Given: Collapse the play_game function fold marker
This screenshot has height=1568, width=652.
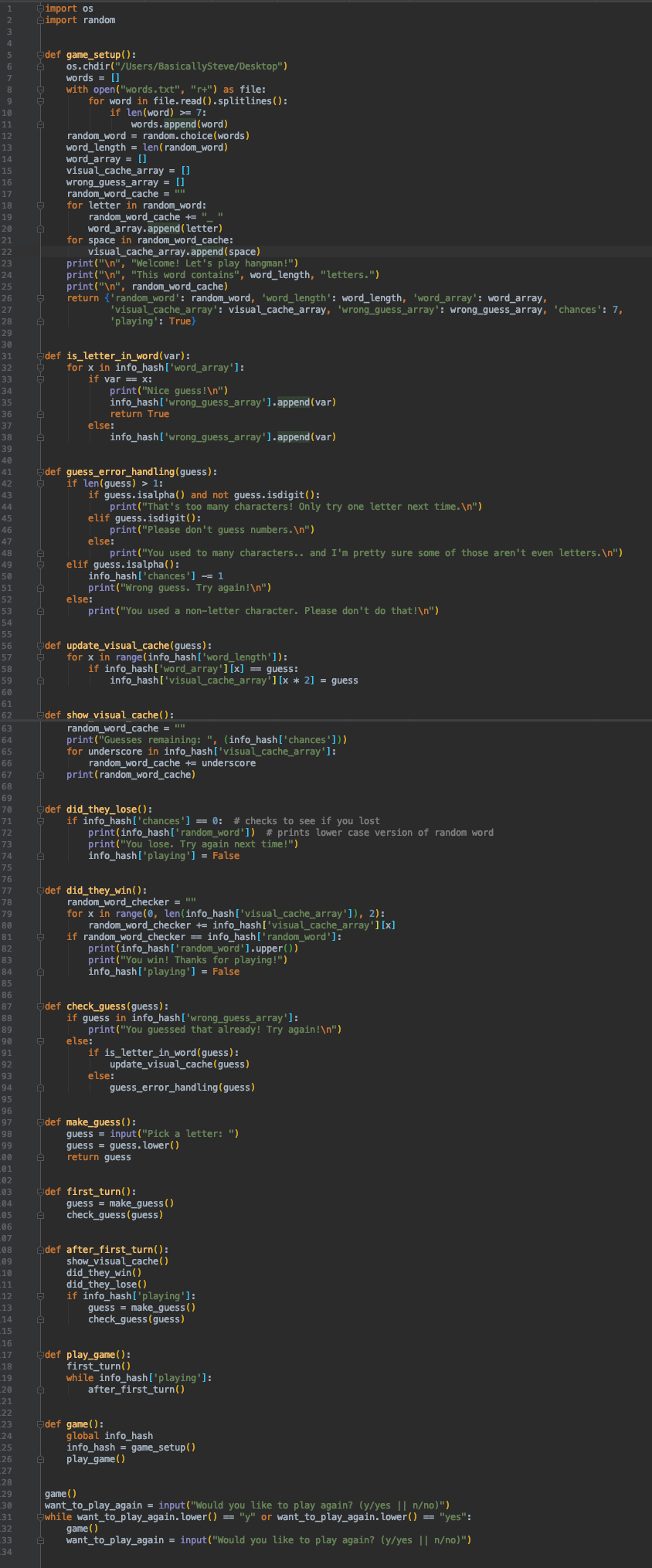Looking at the screenshot, I should (40, 1355).
